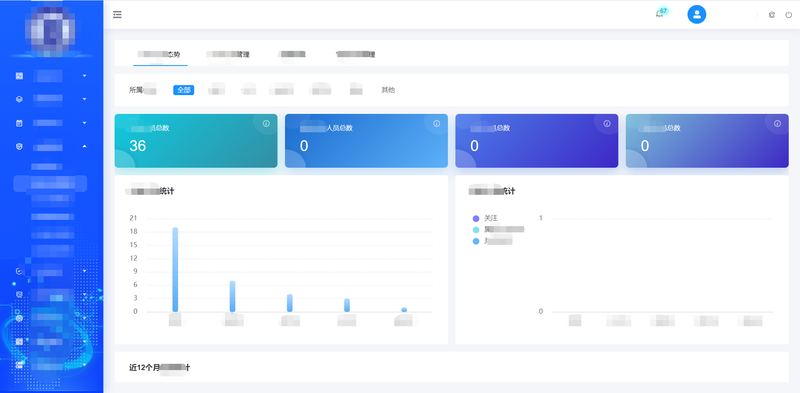Click info icon on the 人员总数 card
This screenshot has width=800, height=393.
click(x=436, y=124)
